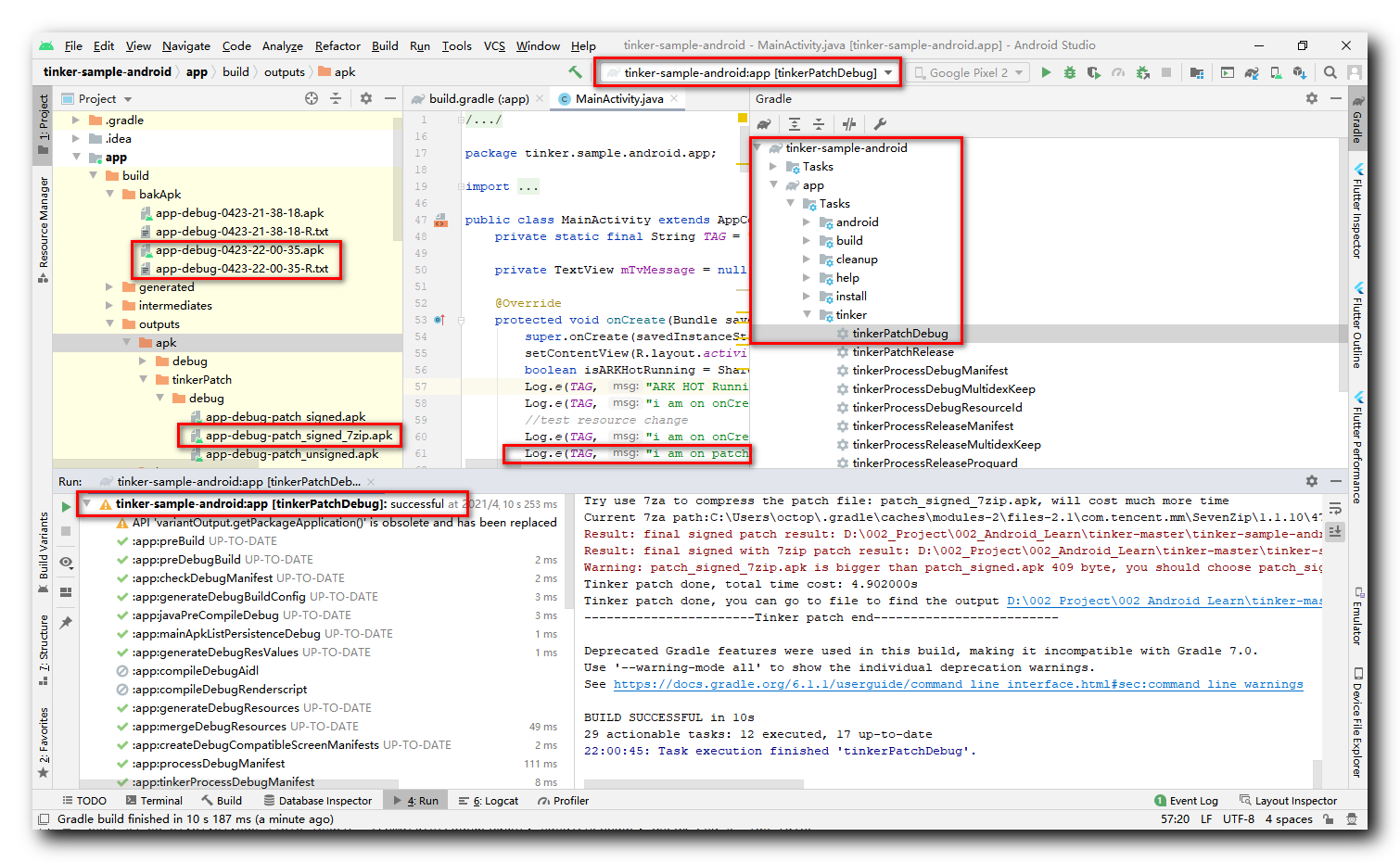The width and height of the screenshot is (1400, 862).
Task: Open the Refactor menu
Action: [337, 45]
